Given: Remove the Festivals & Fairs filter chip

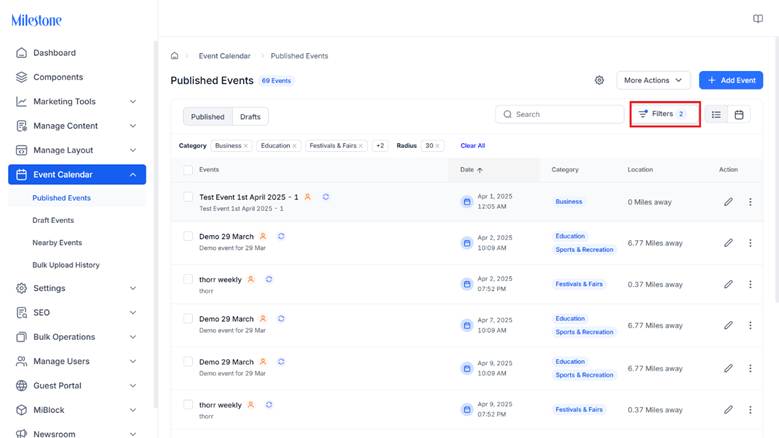Looking at the screenshot, I should tap(361, 146).
